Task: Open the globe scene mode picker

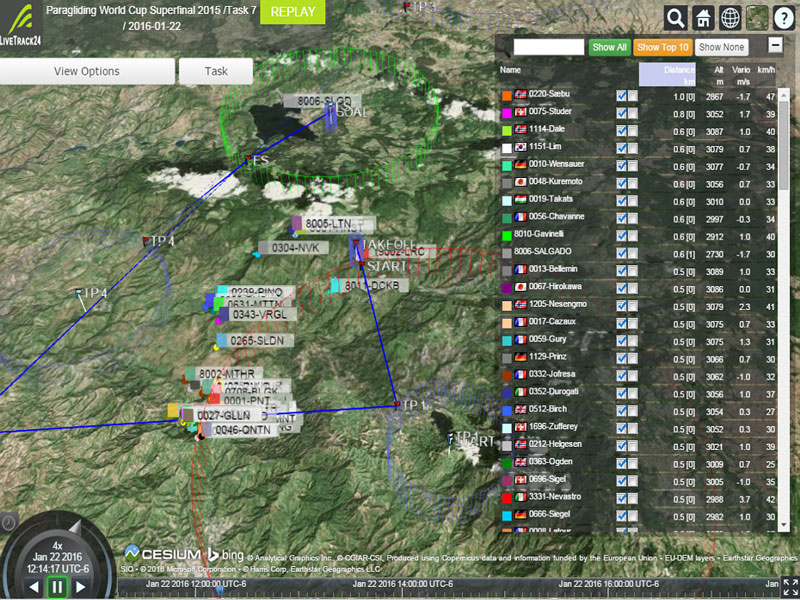Action: click(x=731, y=18)
